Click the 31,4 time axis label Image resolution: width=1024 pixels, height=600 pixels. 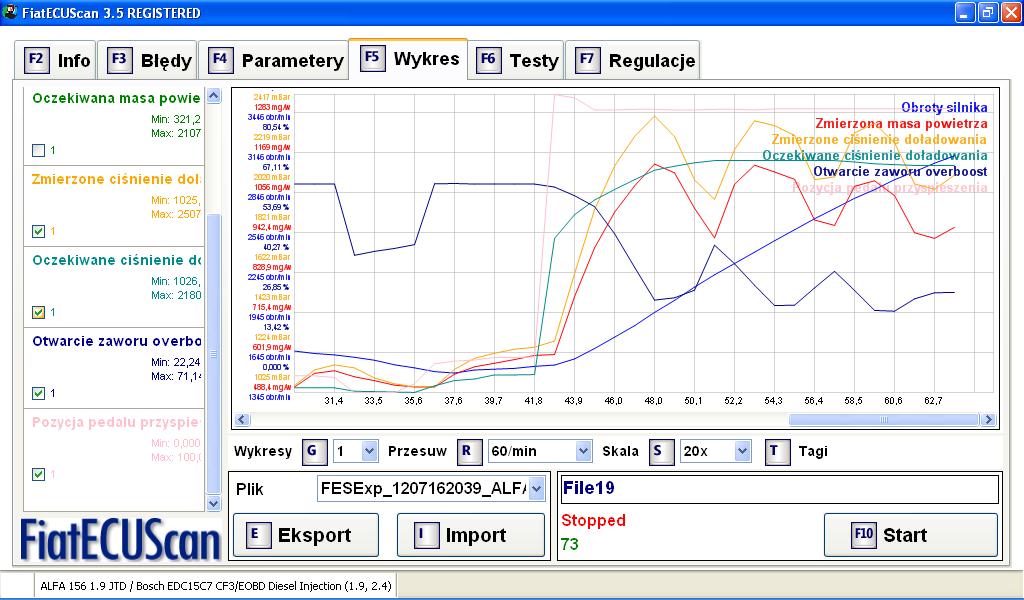[x=334, y=400]
